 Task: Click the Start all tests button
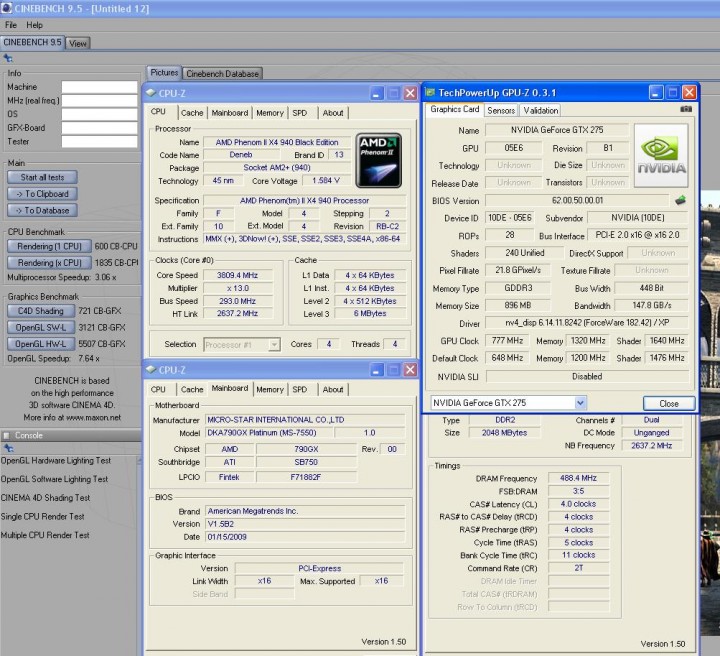tap(42, 177)
